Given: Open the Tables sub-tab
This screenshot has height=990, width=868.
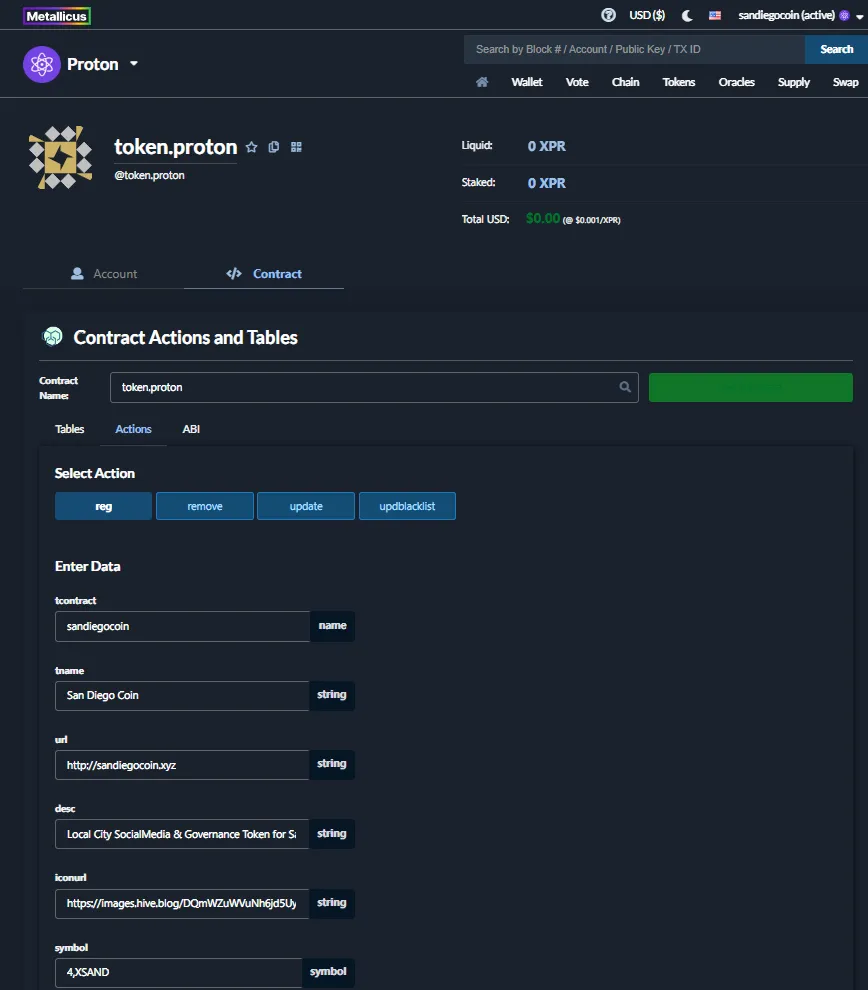Looking at the screenshot, I should (x=69, y=429).
